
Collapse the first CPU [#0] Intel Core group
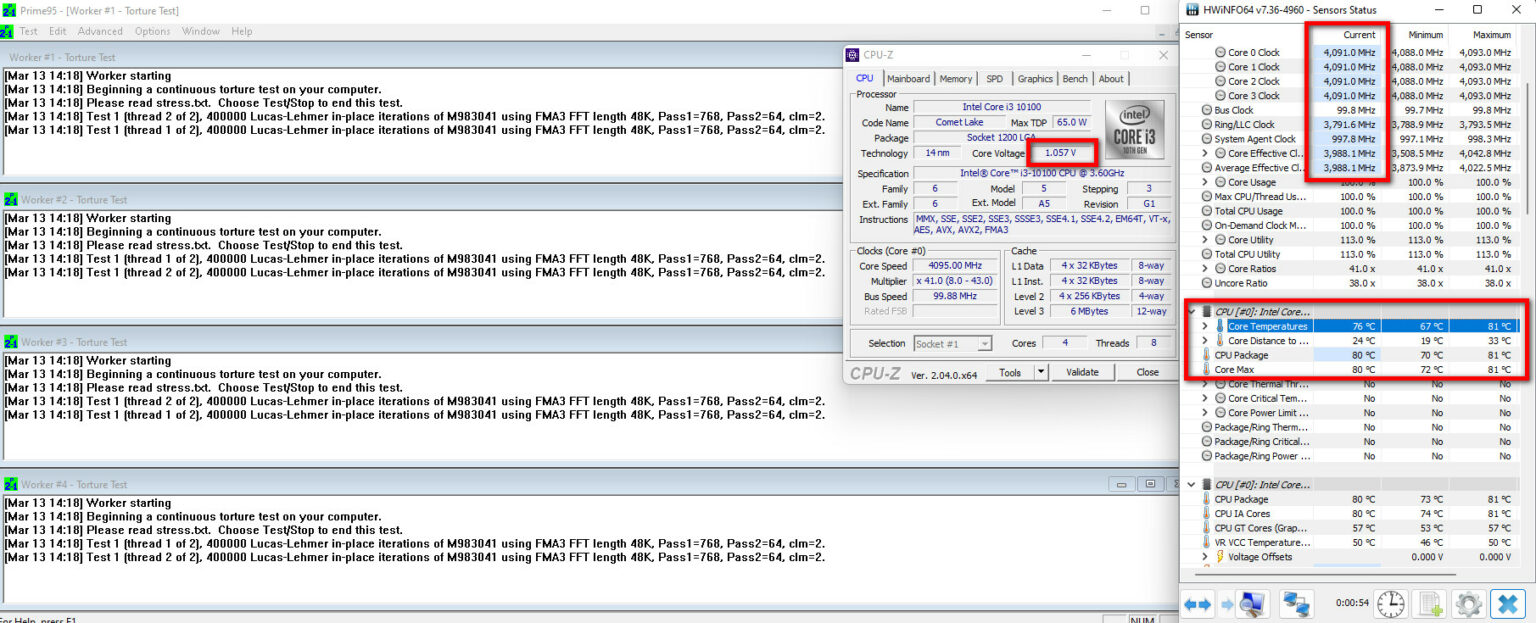tap(1192, 311)
